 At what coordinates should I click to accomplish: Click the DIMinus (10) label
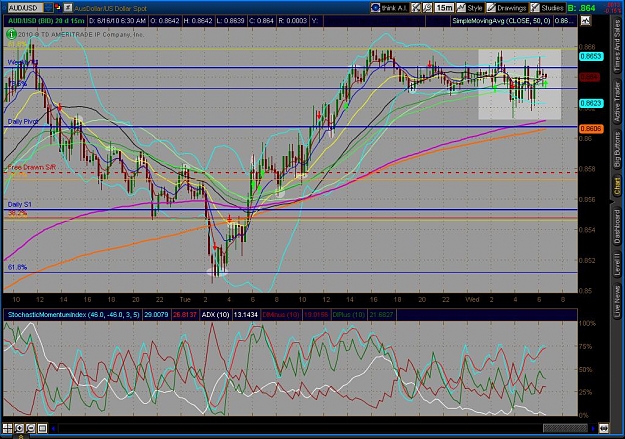click(x=281, y=315)
